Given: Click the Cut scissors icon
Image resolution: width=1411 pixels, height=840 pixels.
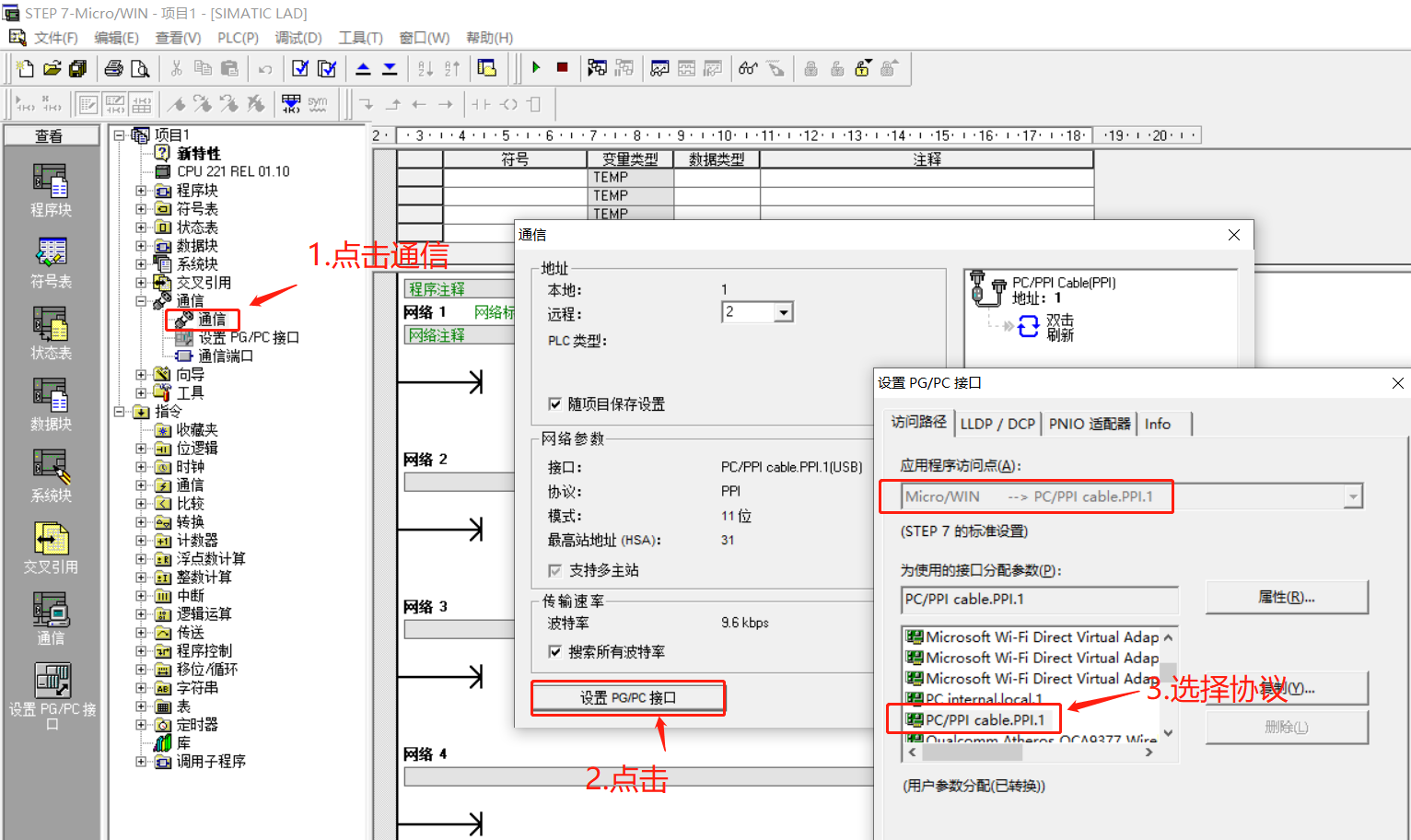Looking at the screenshot, I should point(177,68).
